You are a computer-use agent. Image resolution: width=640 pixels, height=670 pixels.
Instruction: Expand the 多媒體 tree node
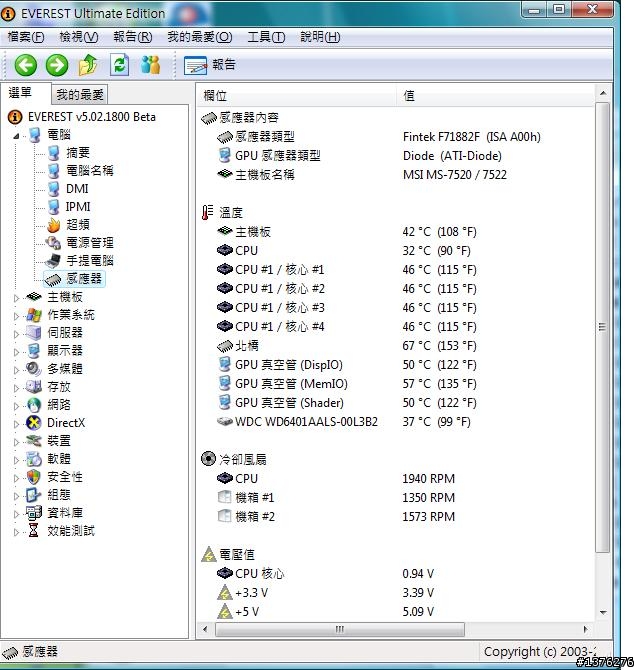click(x=16, y=370)
